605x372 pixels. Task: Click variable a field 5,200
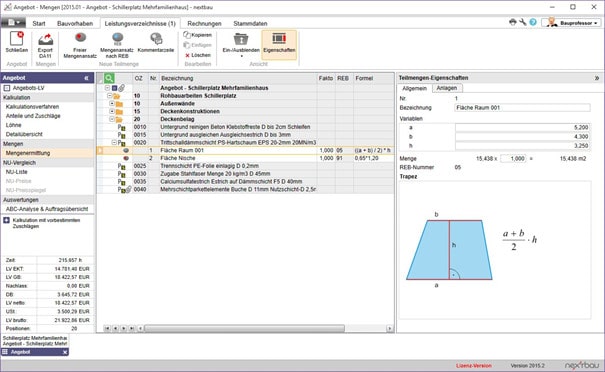(x=522, y=127)
